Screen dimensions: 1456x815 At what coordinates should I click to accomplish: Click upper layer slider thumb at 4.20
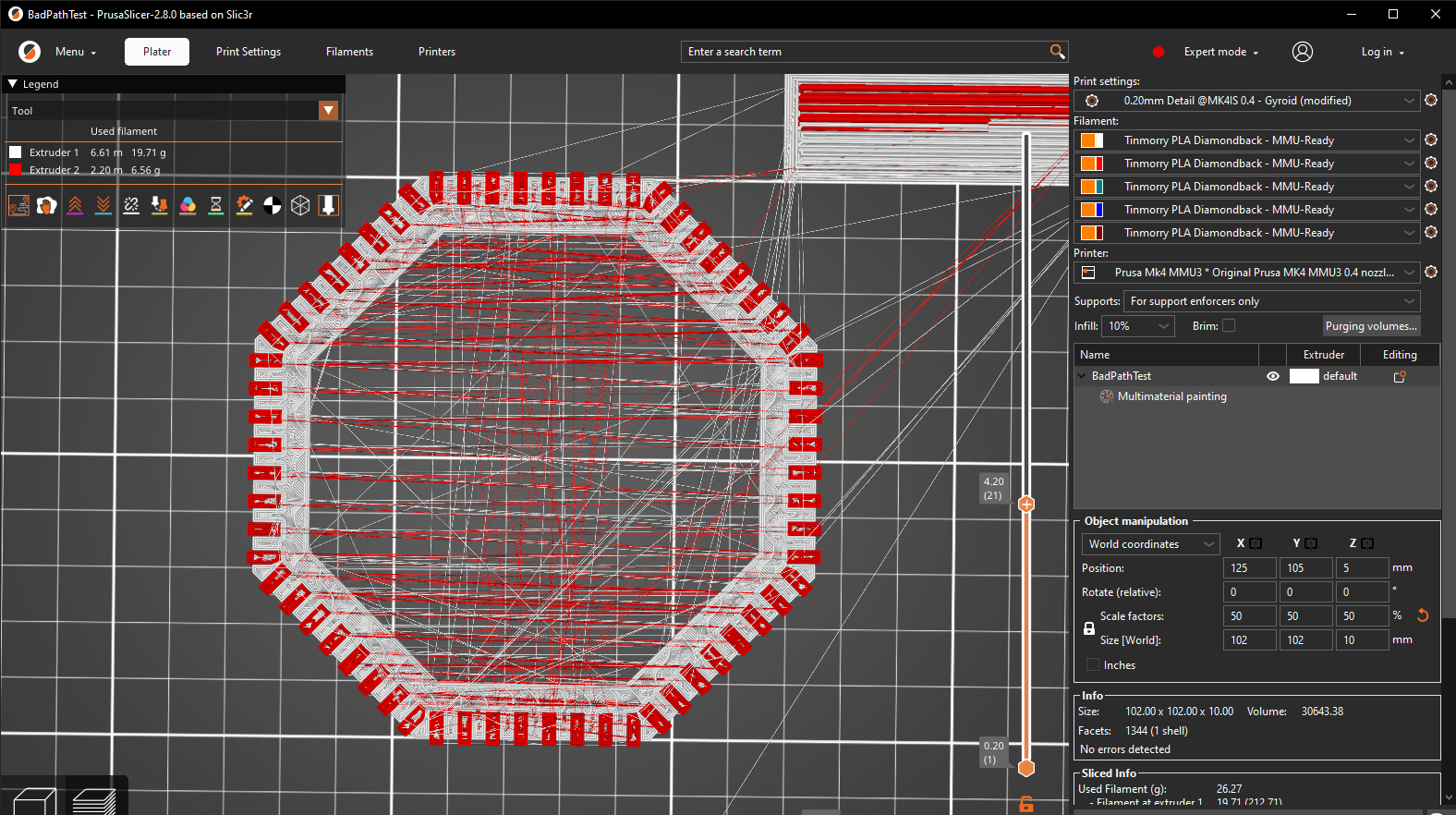point(1026,505)
